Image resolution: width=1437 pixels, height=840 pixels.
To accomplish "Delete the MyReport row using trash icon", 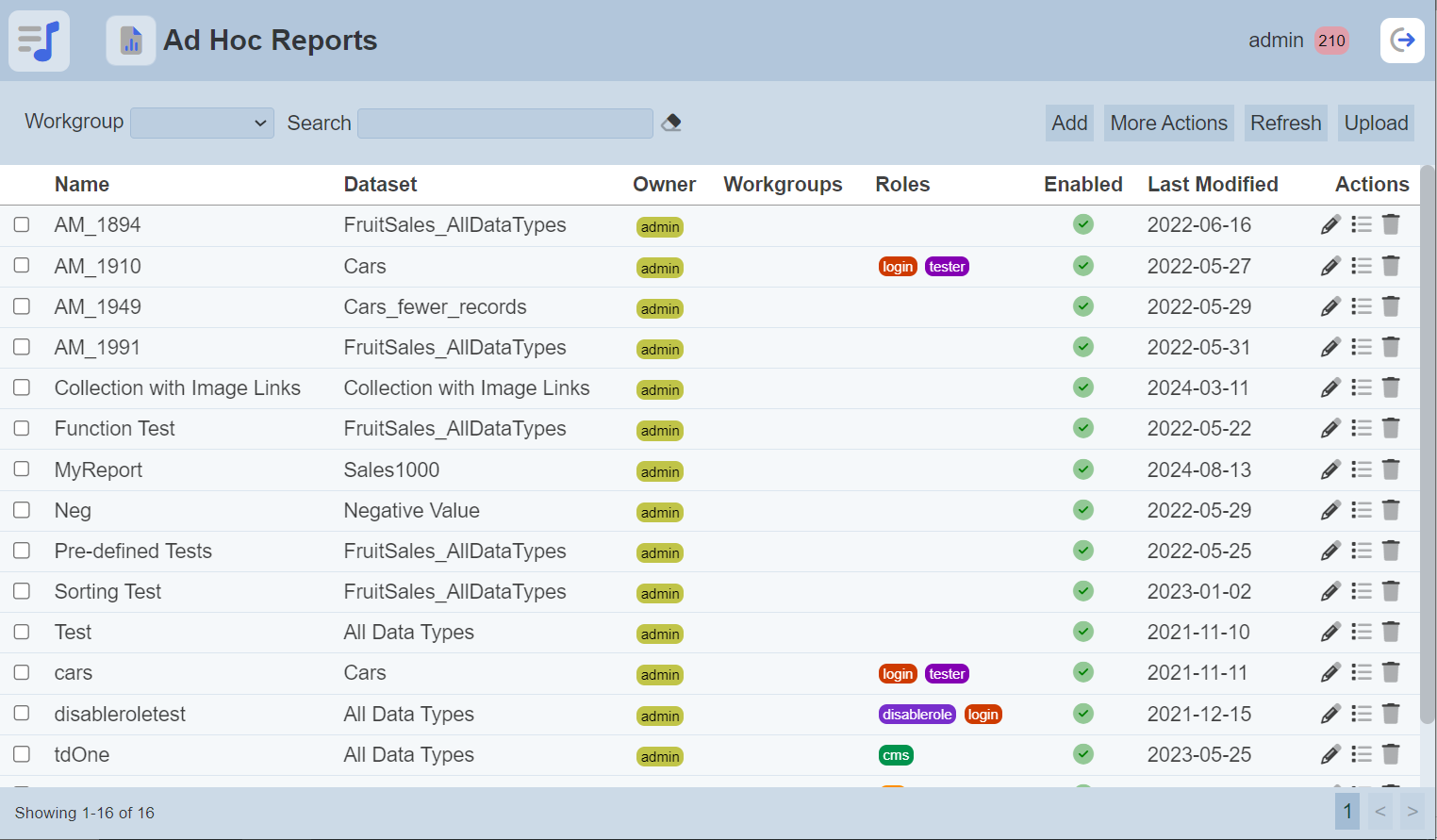I will [1391, 469].
